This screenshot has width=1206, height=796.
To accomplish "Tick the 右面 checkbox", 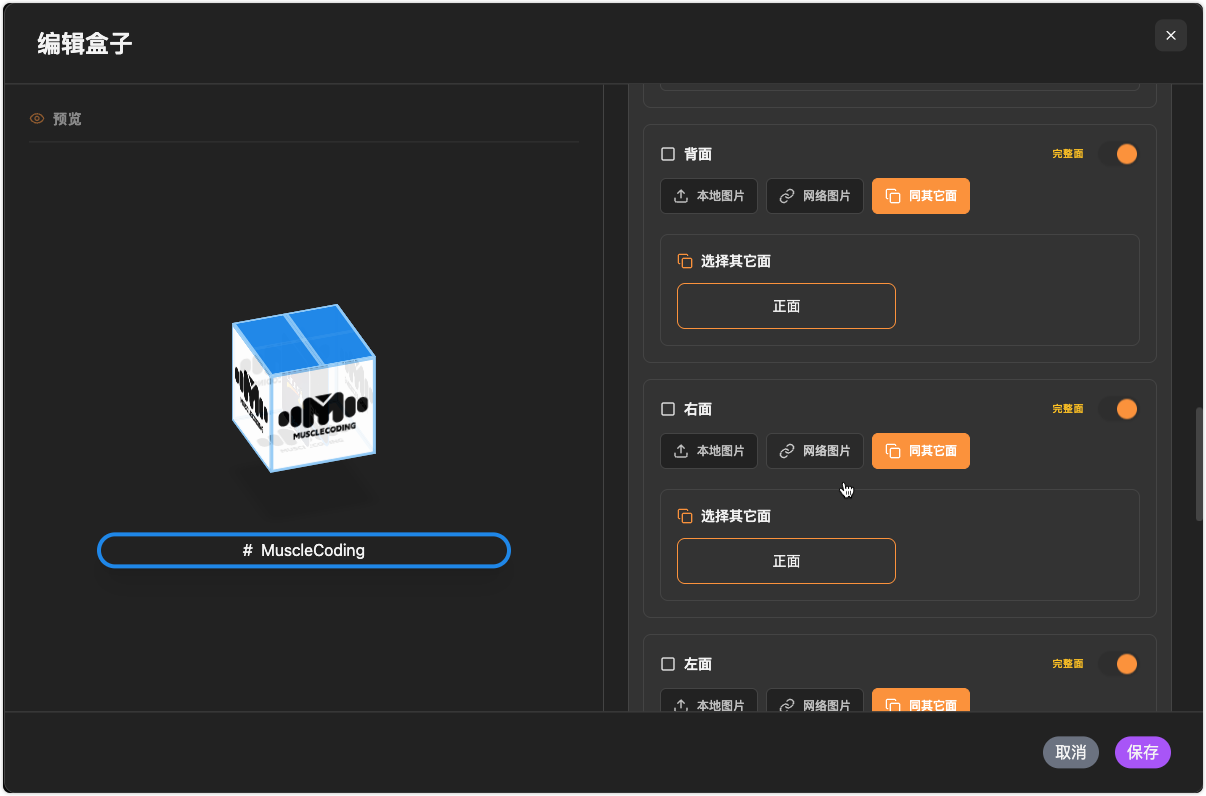I will pyautogui.click(x=668, y=409).
